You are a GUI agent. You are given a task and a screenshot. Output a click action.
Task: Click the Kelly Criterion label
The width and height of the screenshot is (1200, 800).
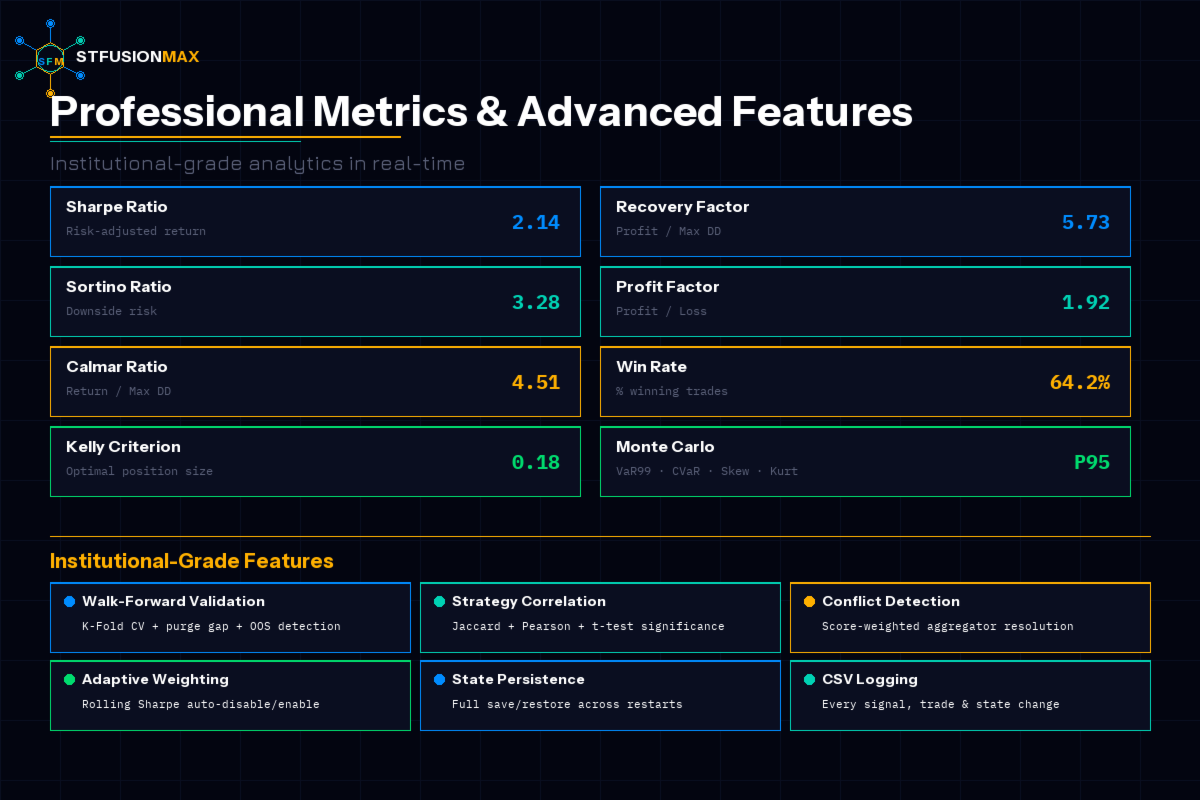[x=123, y=447]
